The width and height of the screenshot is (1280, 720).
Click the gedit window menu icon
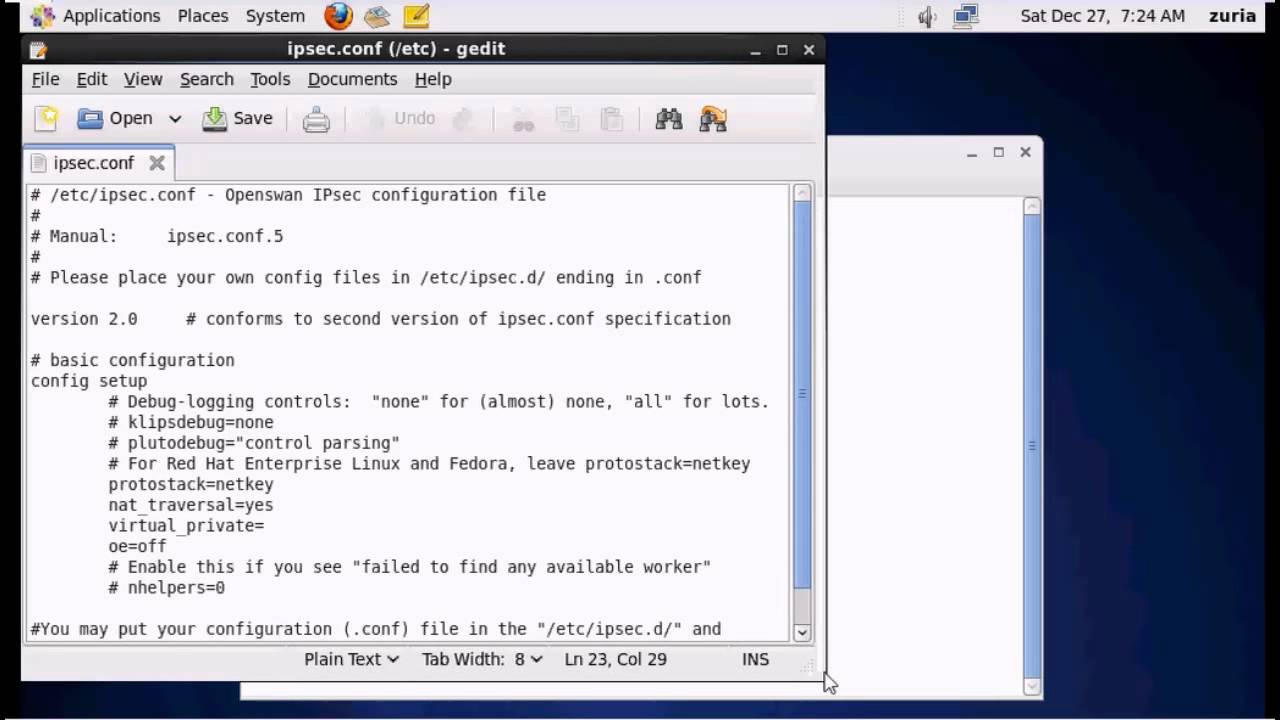38,49
